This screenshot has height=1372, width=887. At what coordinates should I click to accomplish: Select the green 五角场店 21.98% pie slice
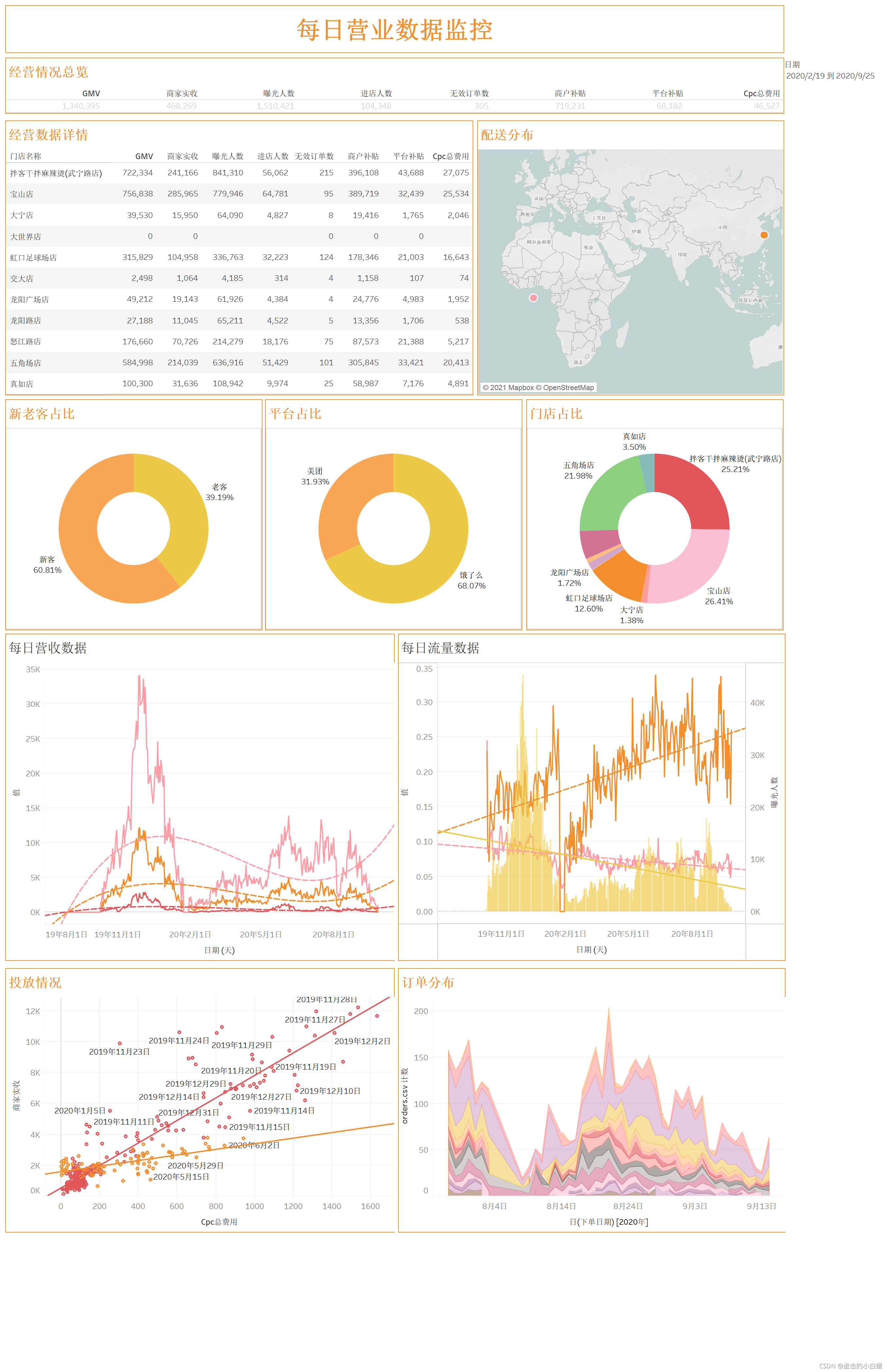[608, 495]
